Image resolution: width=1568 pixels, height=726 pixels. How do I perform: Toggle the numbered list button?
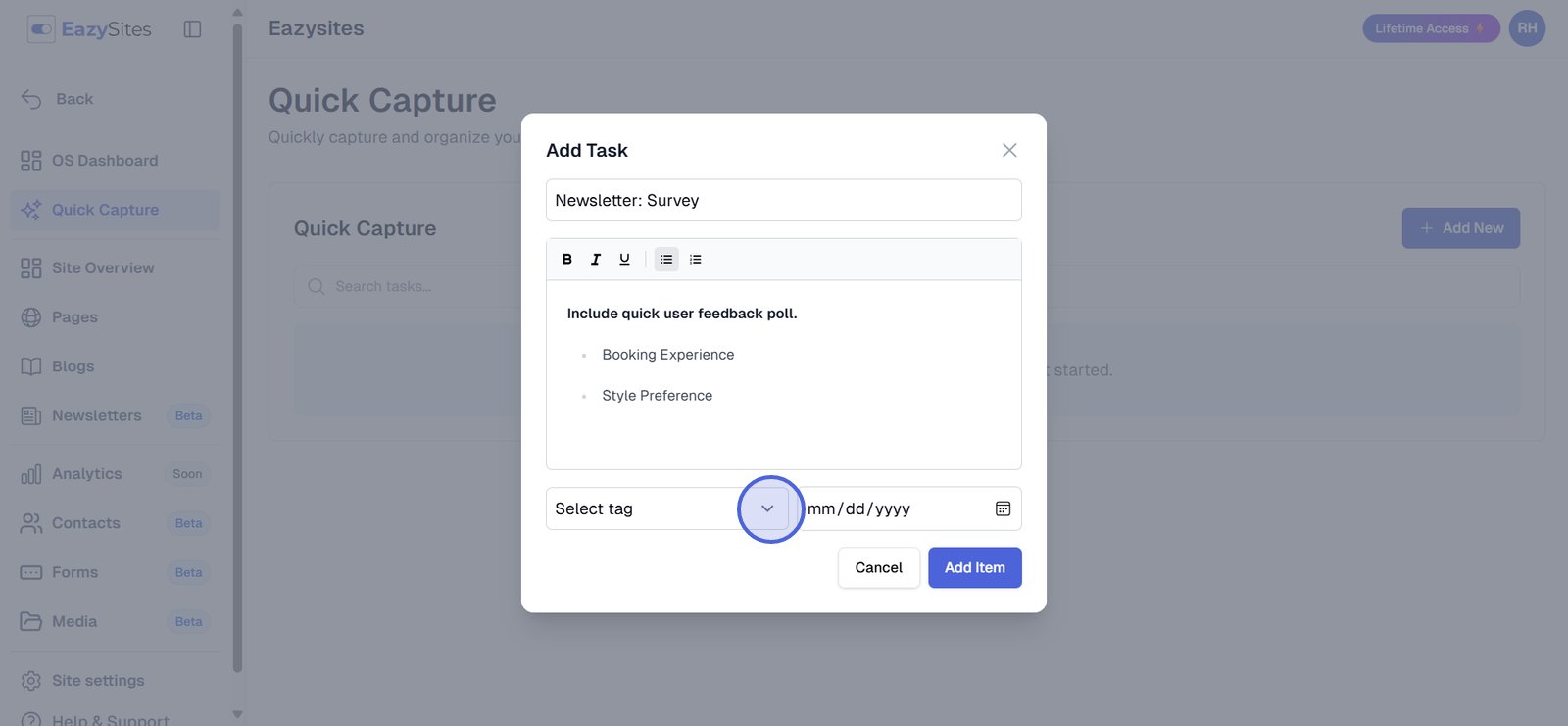696,260
